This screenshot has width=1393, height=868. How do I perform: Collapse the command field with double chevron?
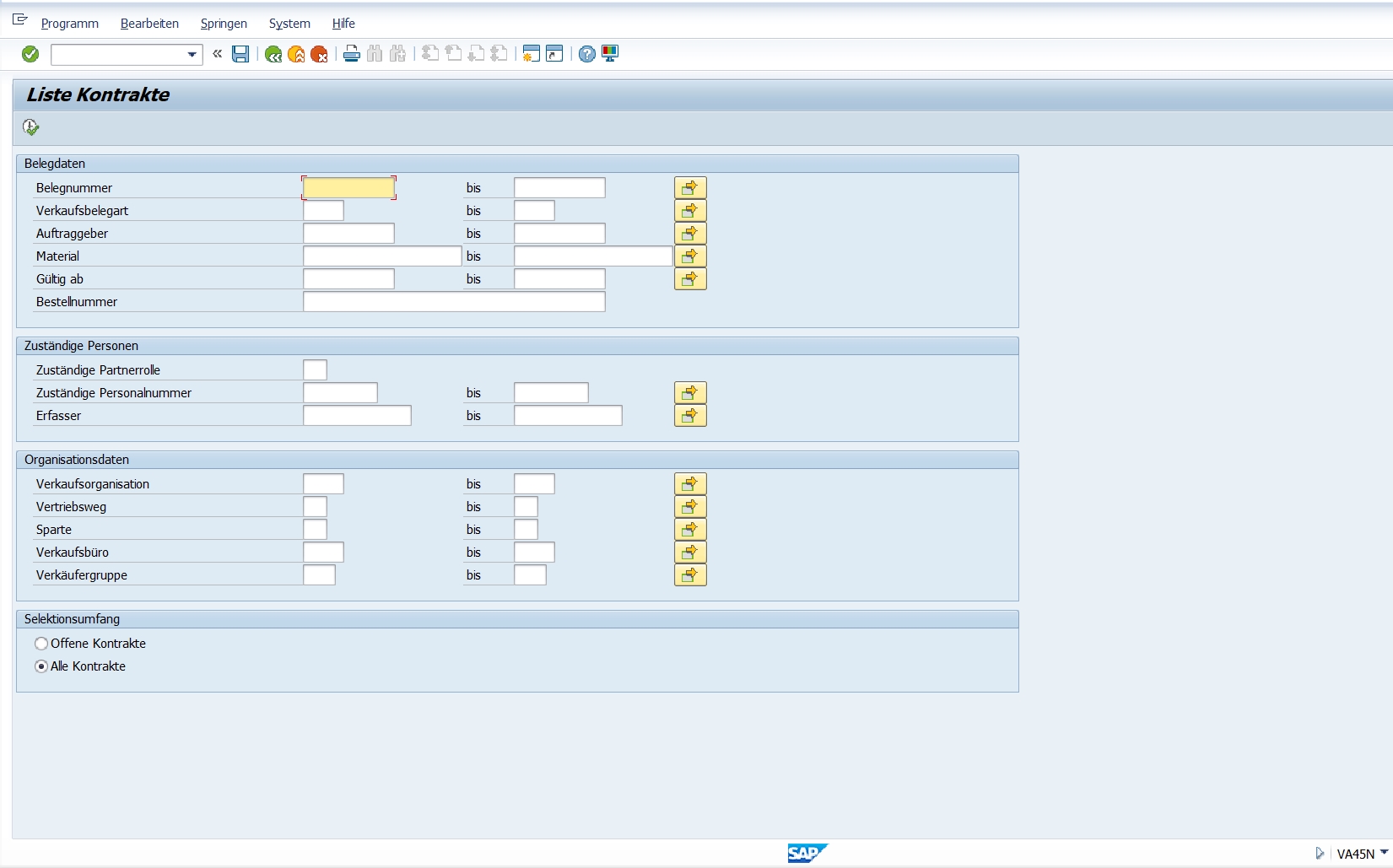pos(218,54)
